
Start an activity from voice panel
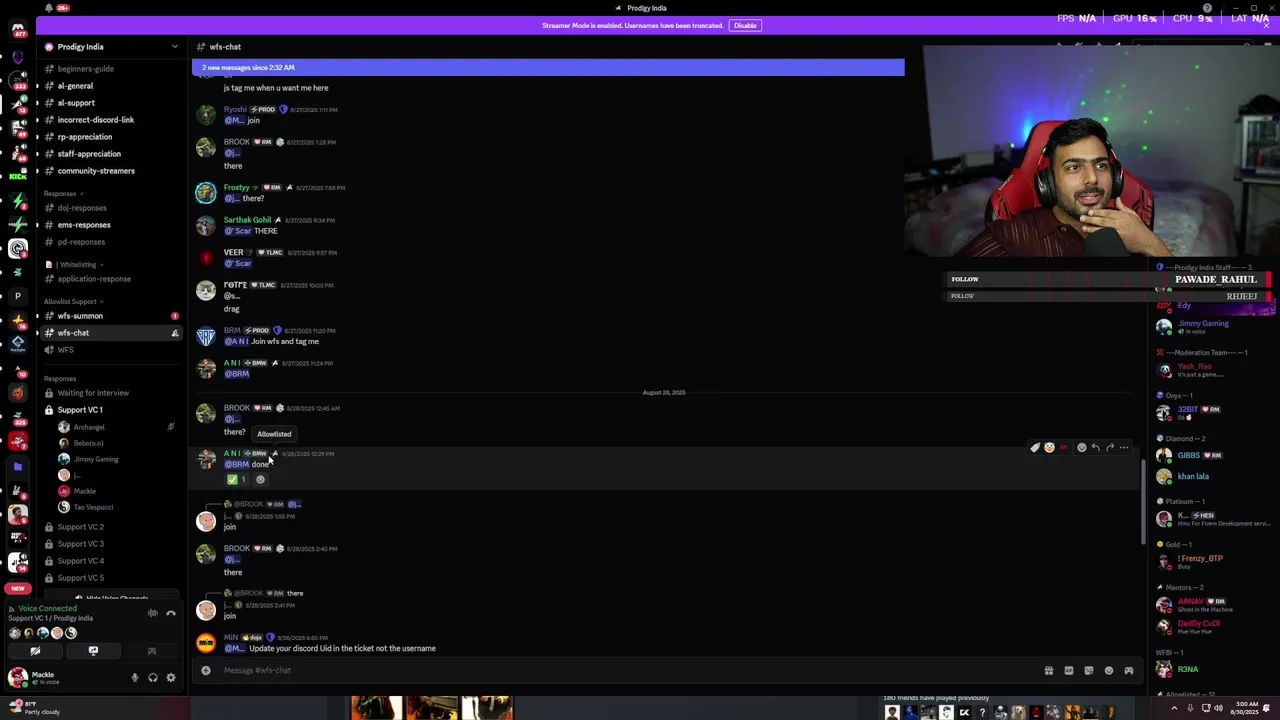click(x=152, y=651)
